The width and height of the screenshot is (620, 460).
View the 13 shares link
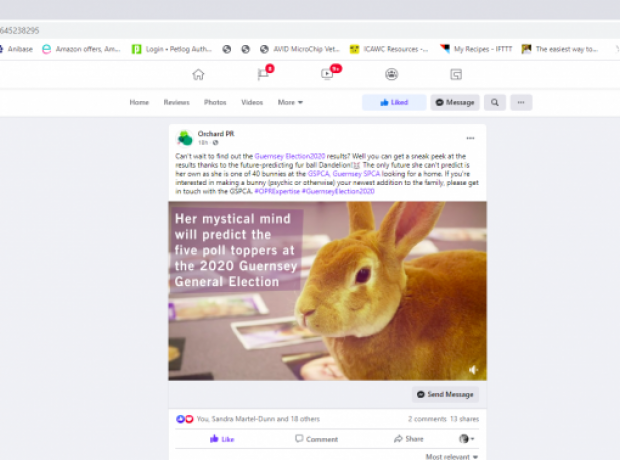coord(465,419)
